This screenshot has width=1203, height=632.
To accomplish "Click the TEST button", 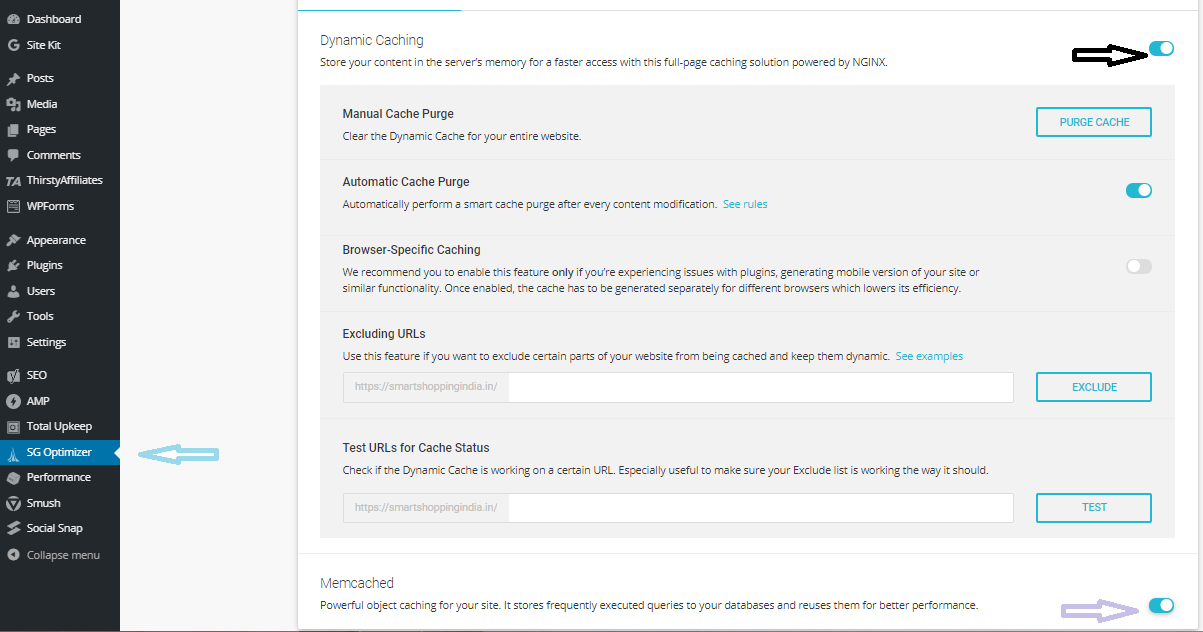I will pos(1094,507).
